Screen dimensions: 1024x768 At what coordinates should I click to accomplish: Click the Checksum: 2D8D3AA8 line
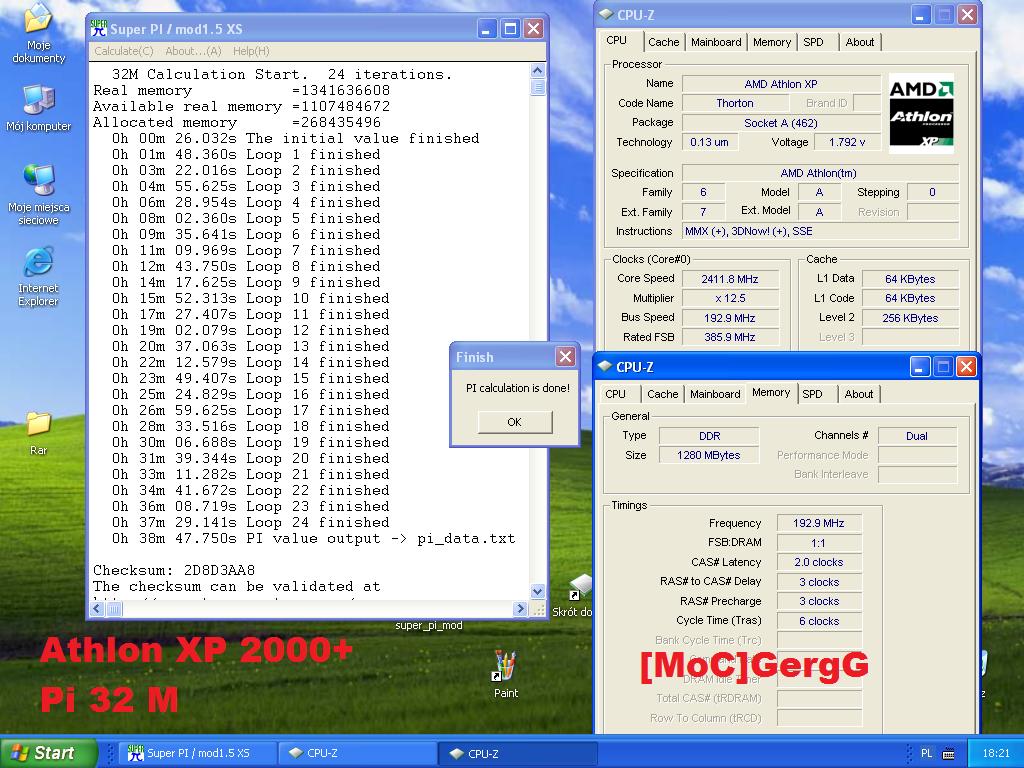174,570
